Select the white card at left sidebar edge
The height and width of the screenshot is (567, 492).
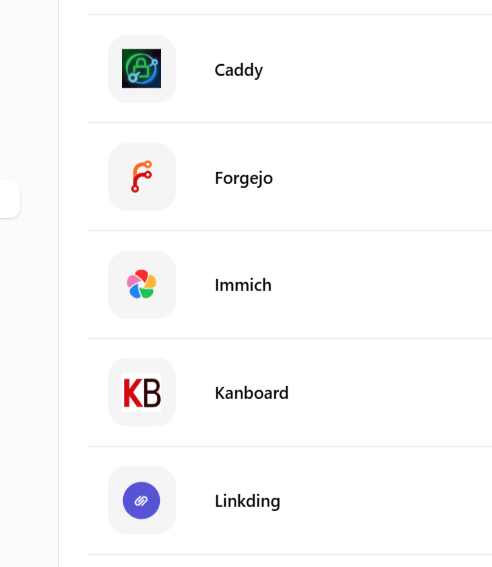(x=9, y=199)
